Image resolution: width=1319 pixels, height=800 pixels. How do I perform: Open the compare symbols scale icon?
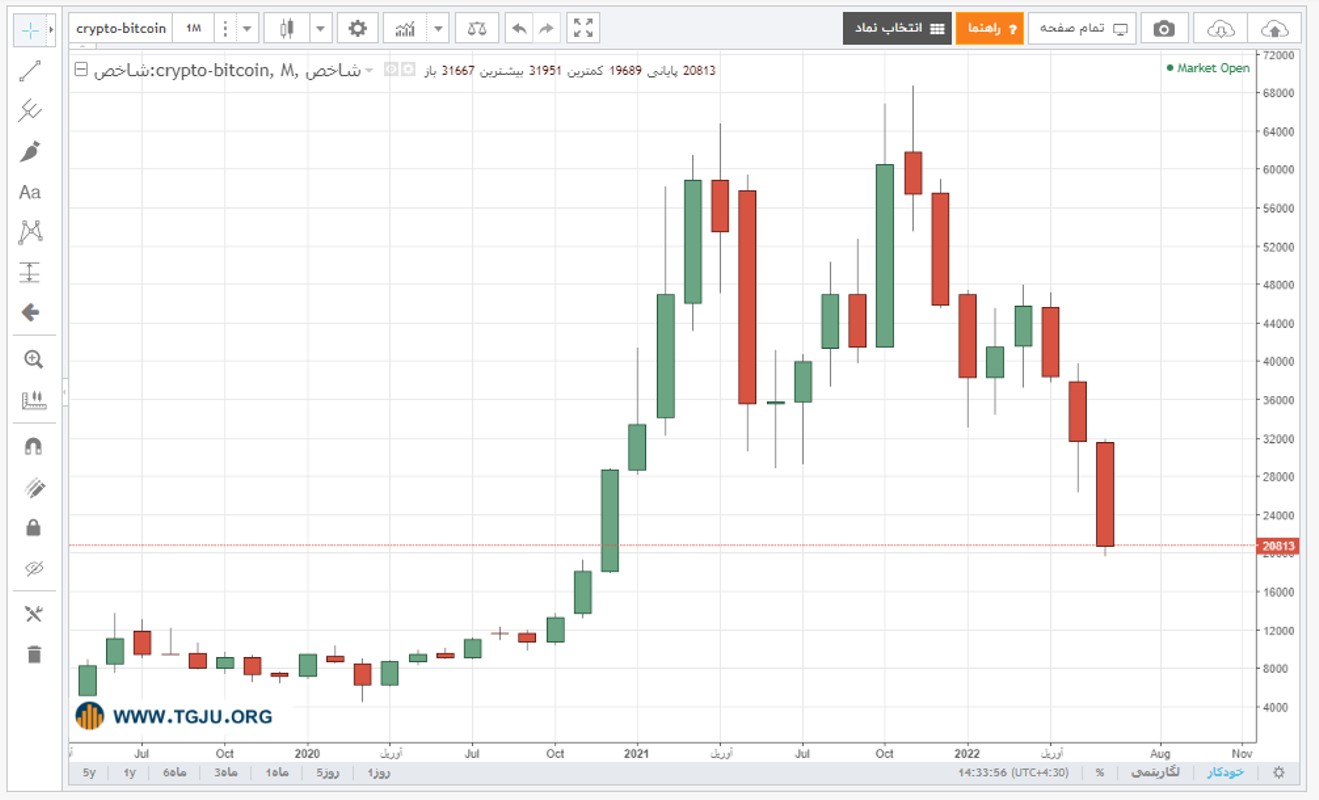pos(477,28)
